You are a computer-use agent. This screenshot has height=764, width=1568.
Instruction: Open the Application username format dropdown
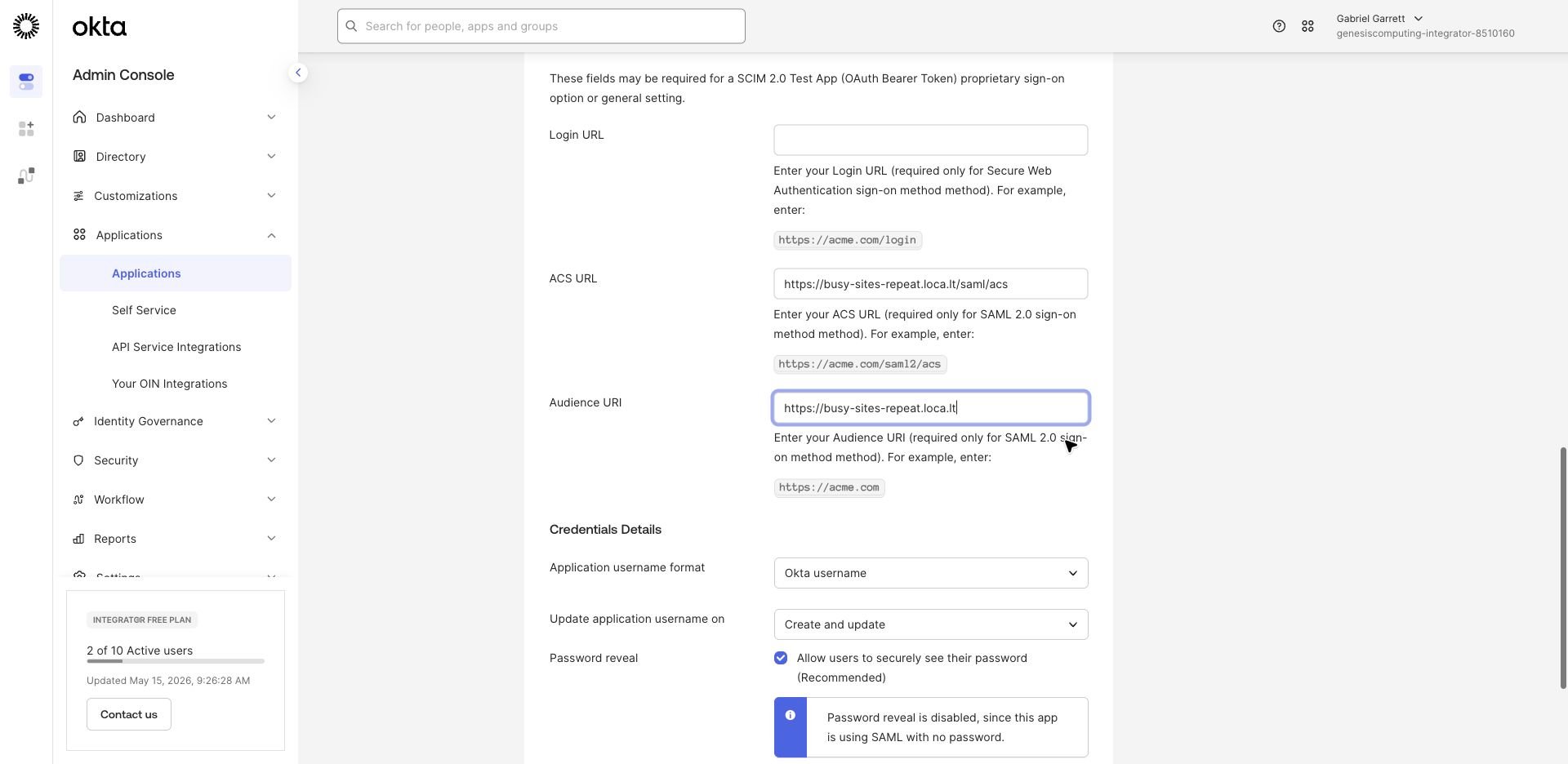[x=930, y=573]
